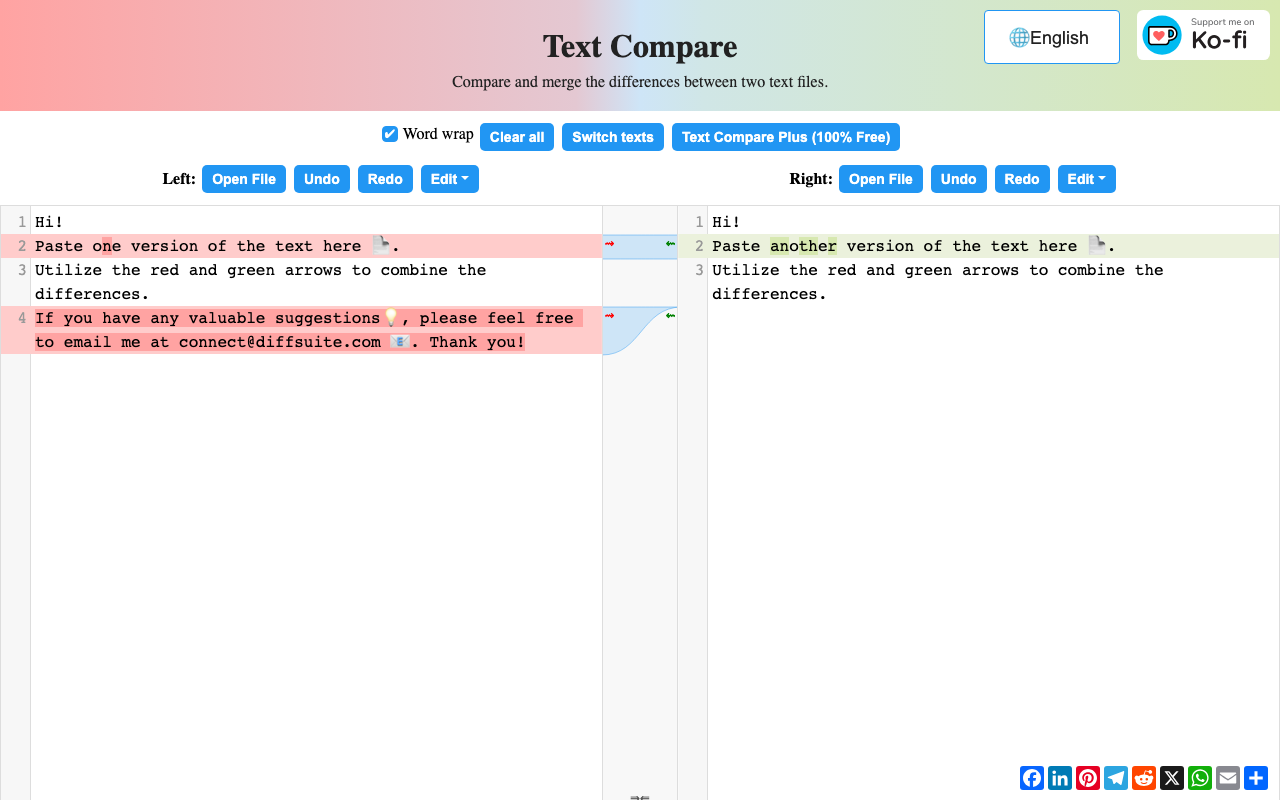Open File for the right pane
1280x800 pixels.
[881, 179]
